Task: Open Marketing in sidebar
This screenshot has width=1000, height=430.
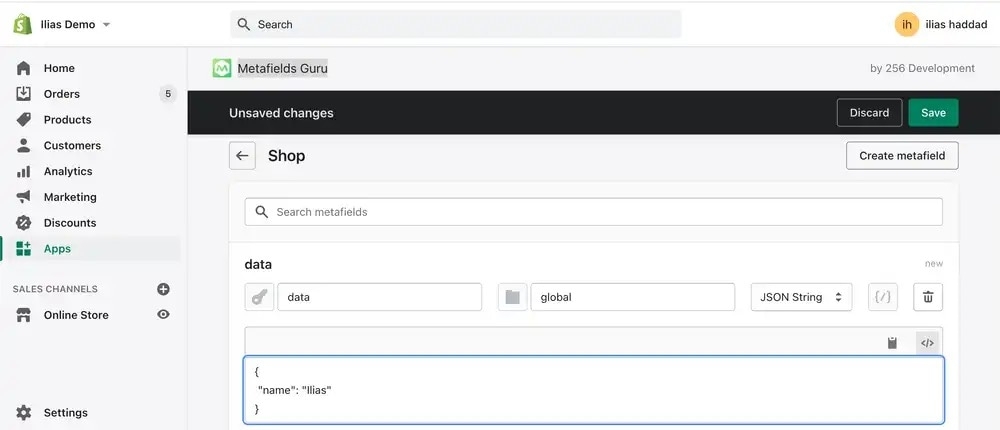Action: click(x=70, y=197)
